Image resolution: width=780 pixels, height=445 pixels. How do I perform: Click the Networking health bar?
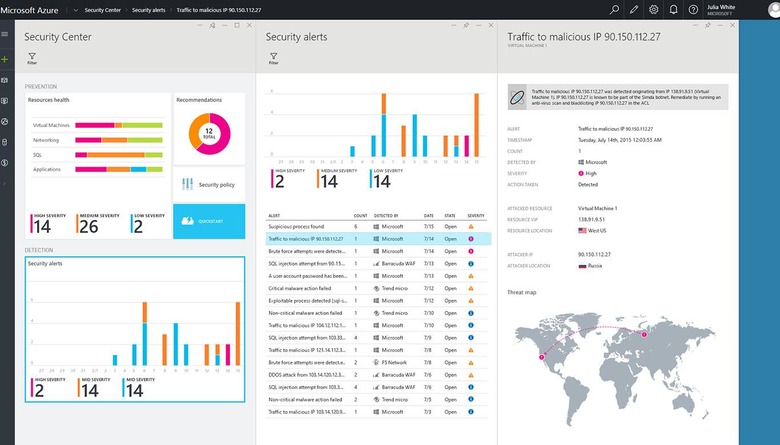[118, 140]
